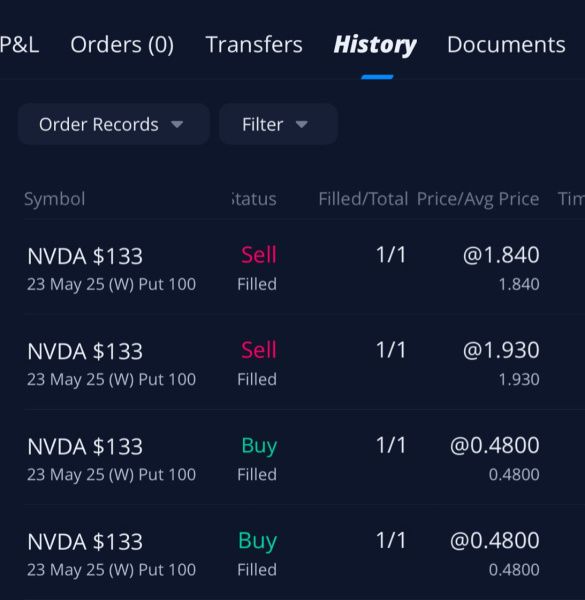
Task: Click the @1.930 price value
Action: (x=501, y=350)
